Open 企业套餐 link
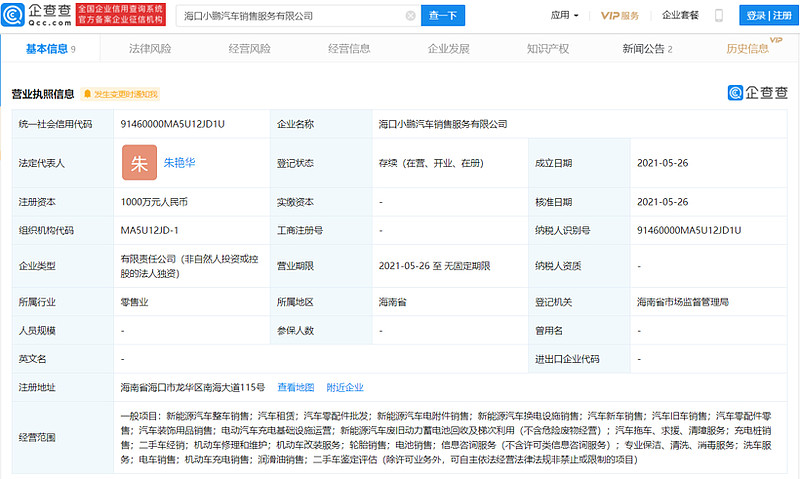Image resolution: width=800 pixels, height=479 pixels. pos(680,15)
